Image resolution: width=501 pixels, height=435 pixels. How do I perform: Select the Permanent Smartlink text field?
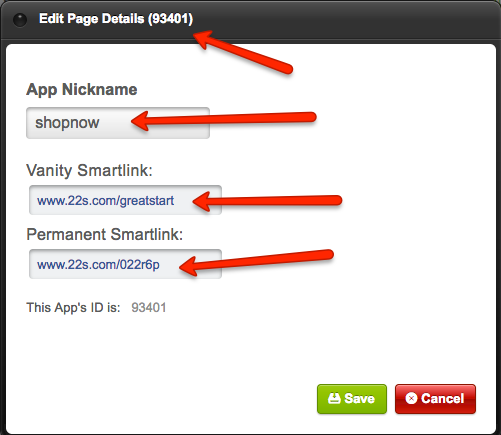[x=125, y=264]
